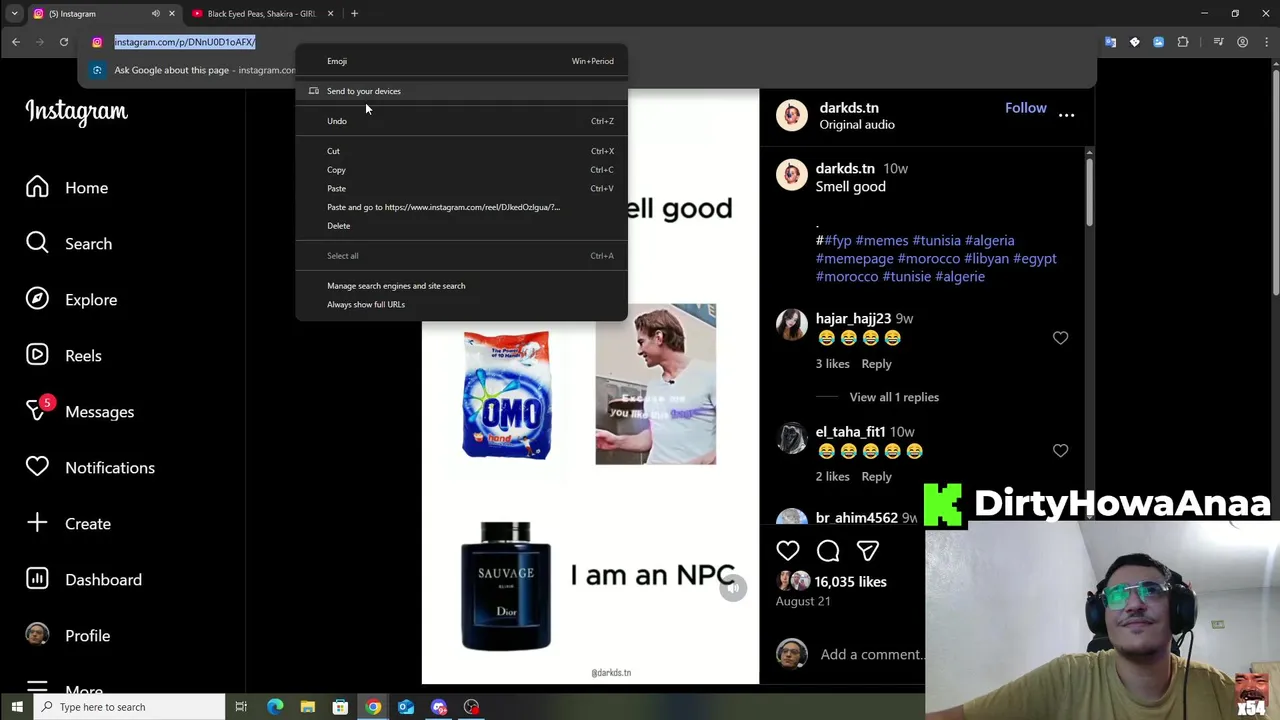
Task: Choose Cut from context menu
Action: [x=462, y=151]
